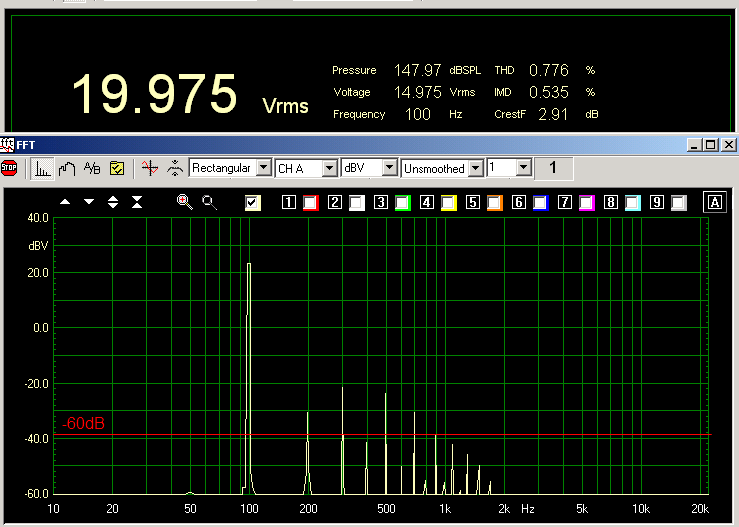
Task: Open the yellow checklist settings icon
Action: (x=117, y=168)
